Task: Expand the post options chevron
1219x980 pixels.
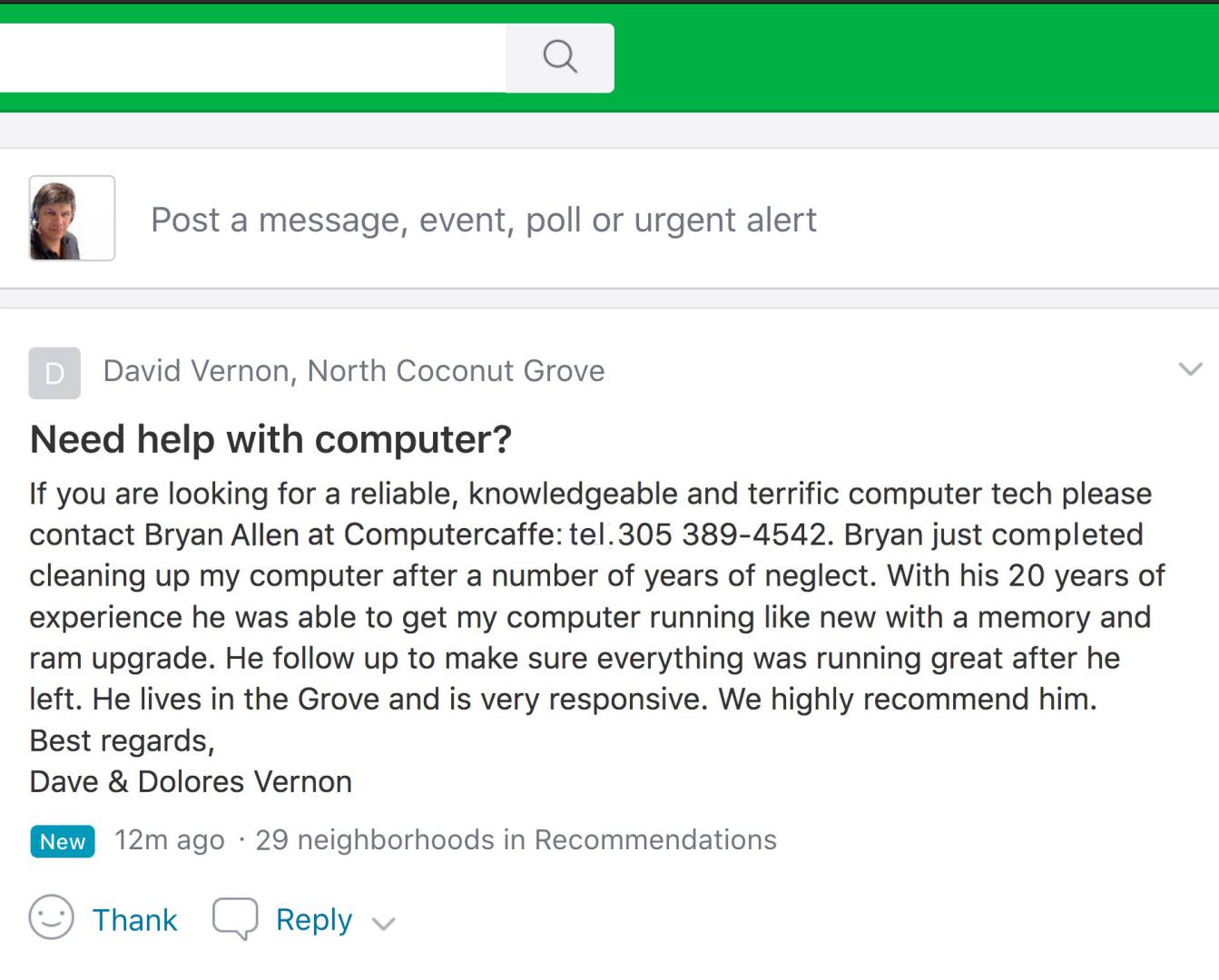Action: tap(1190, 368)
